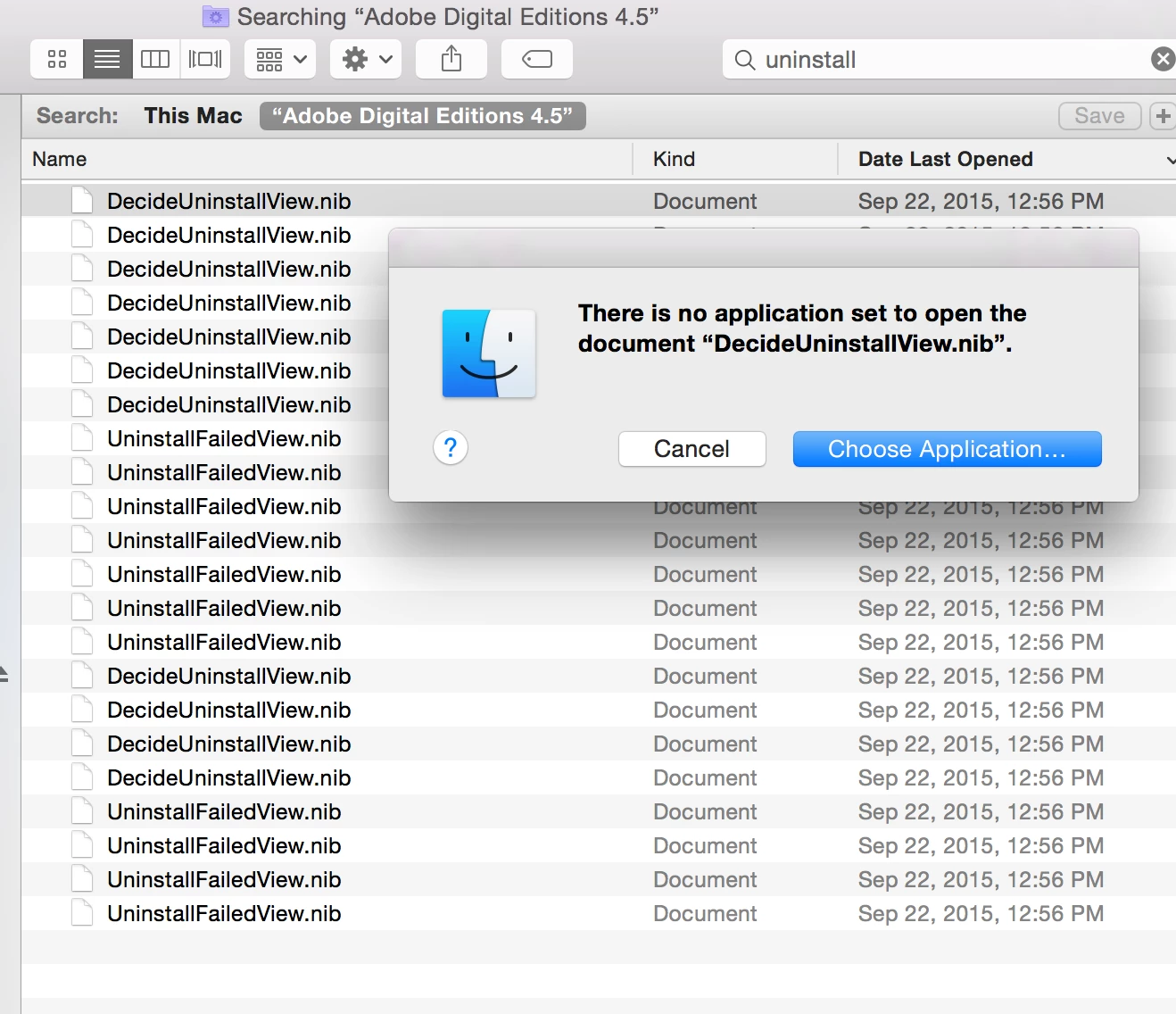Open the item arrangement dropdown

point(280,59)
